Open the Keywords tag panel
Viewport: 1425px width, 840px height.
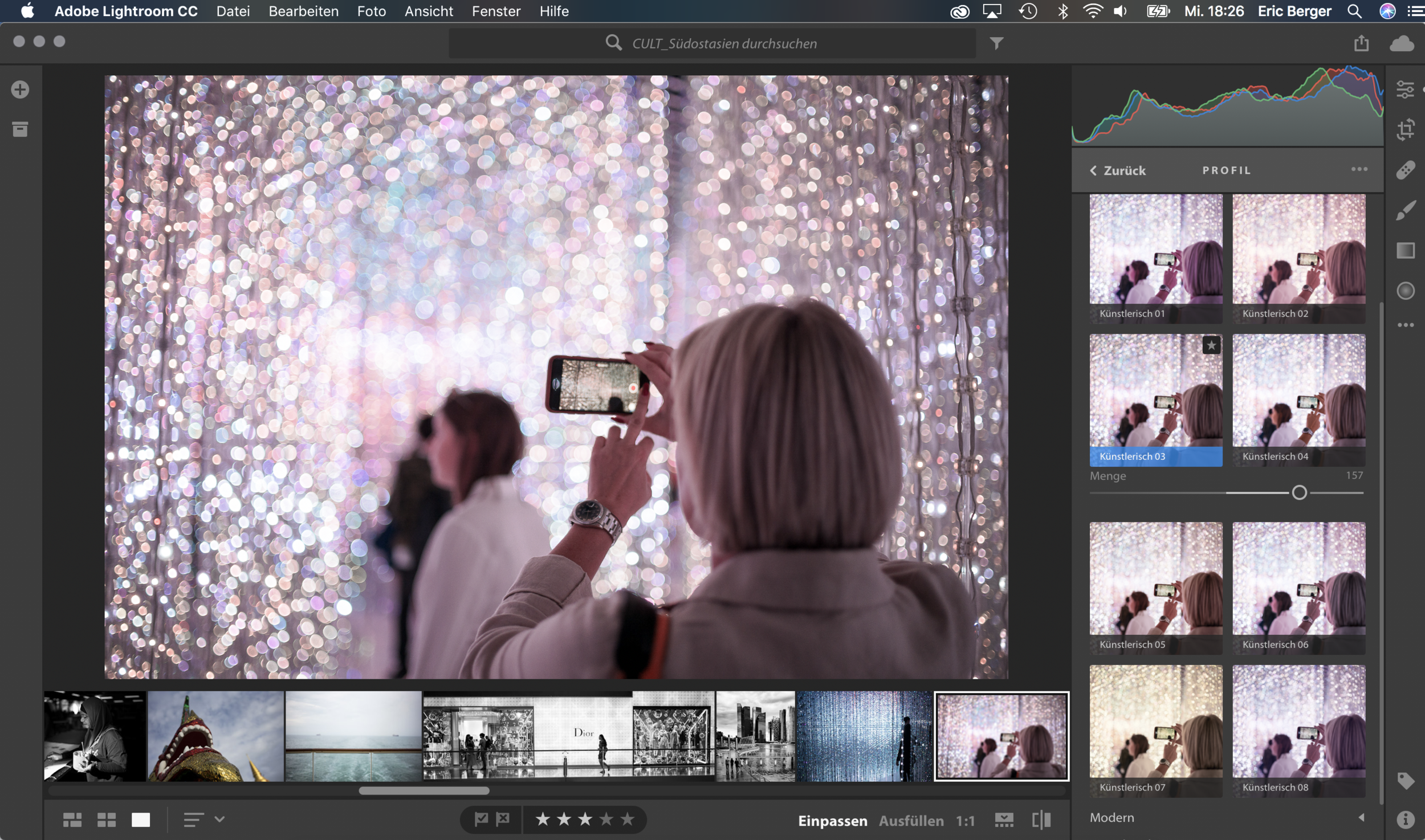[x=1405, y=780]
